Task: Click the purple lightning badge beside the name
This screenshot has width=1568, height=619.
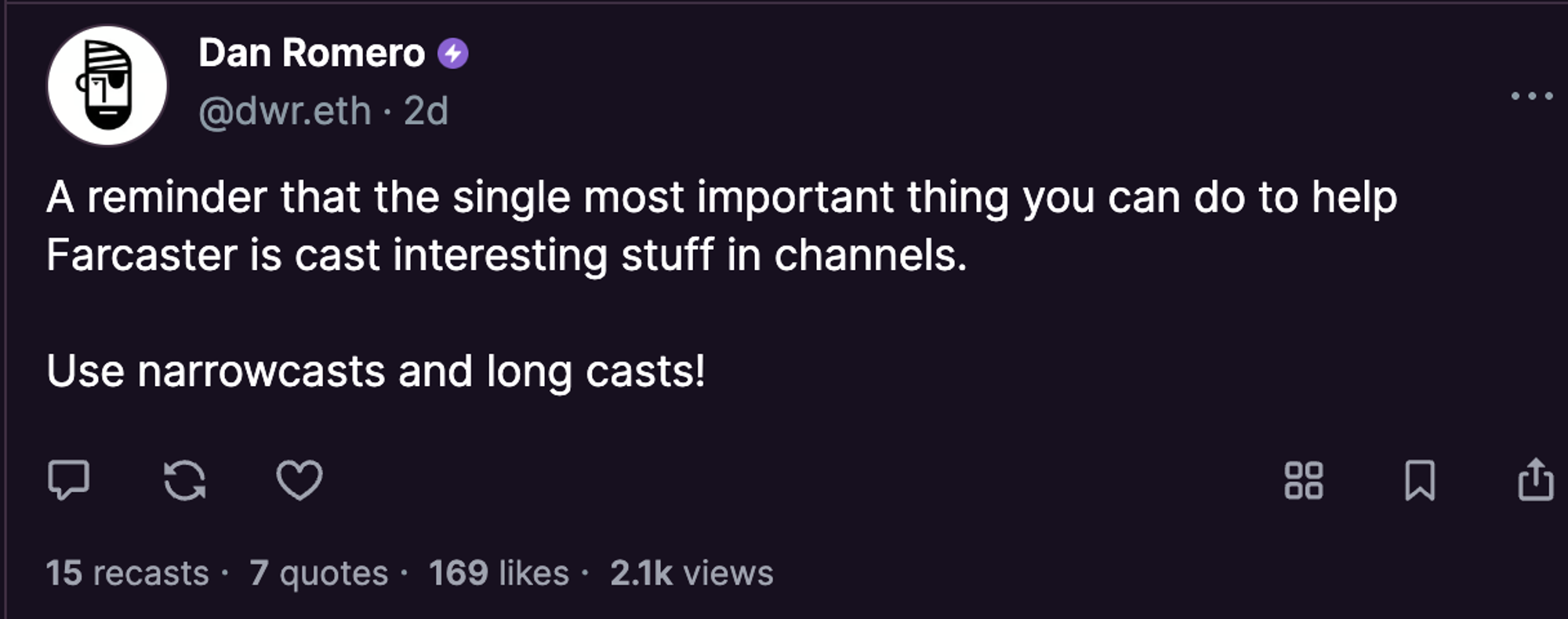Action: (x=452, y=54)
